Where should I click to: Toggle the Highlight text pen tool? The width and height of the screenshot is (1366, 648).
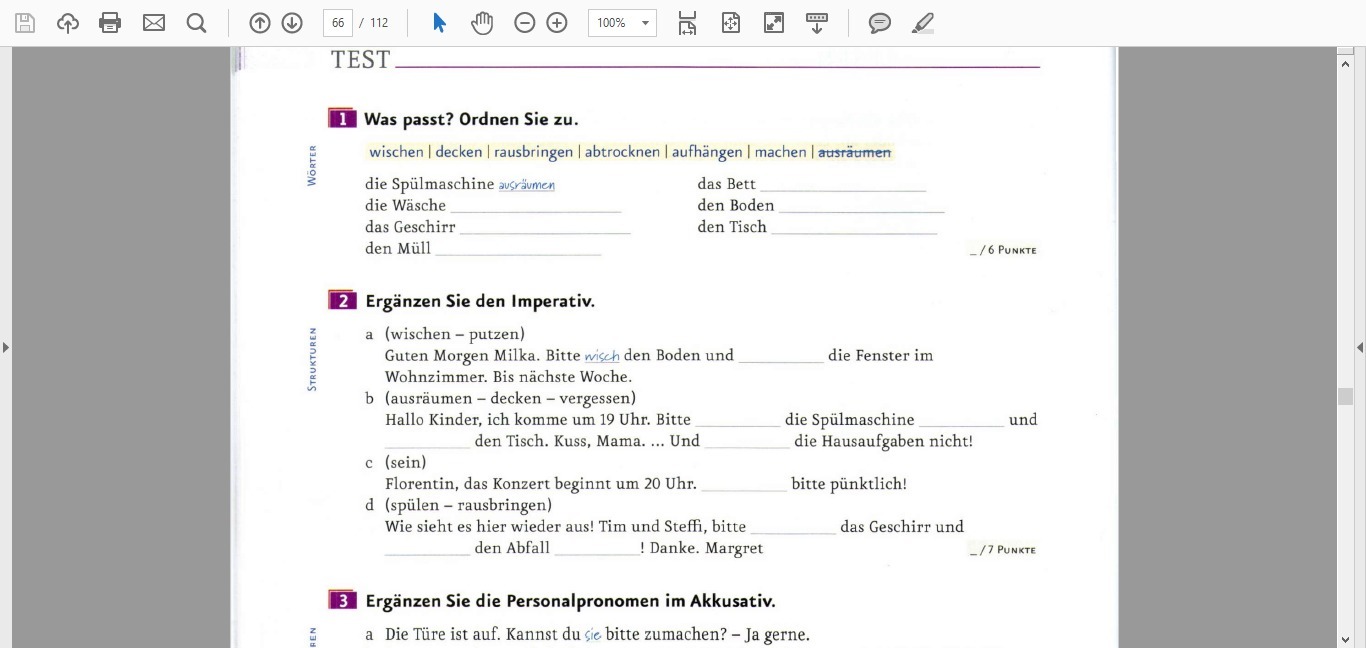click(923, 23)
